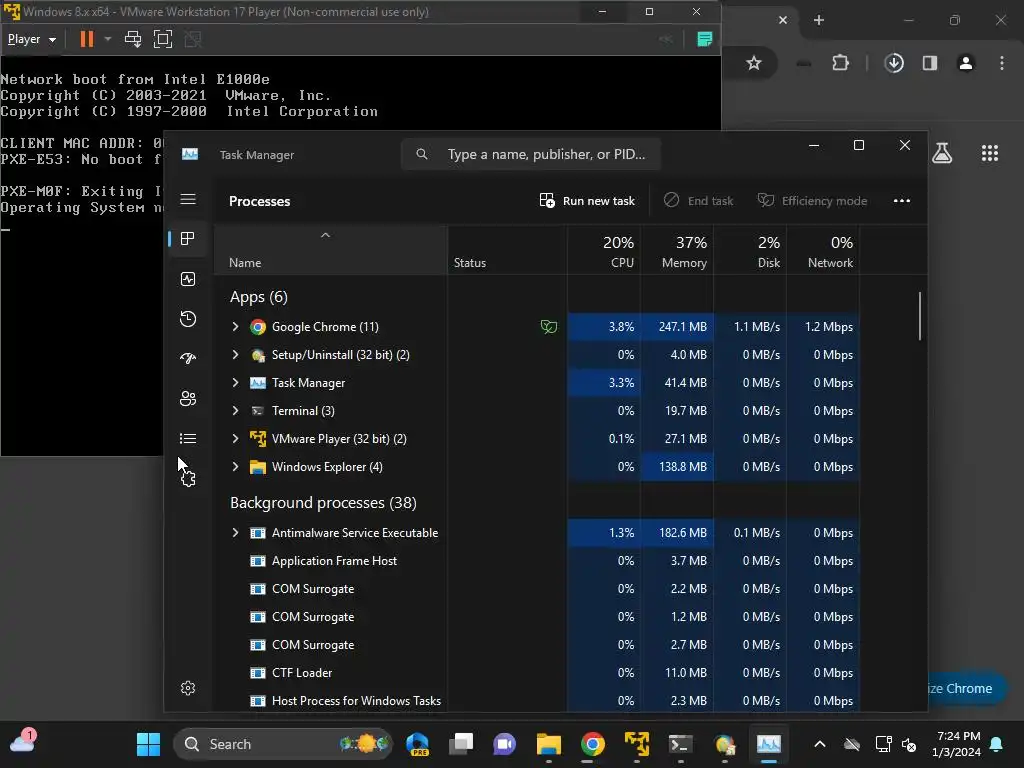Toggle Chrome side panel icon

click(x=930, y=63)
